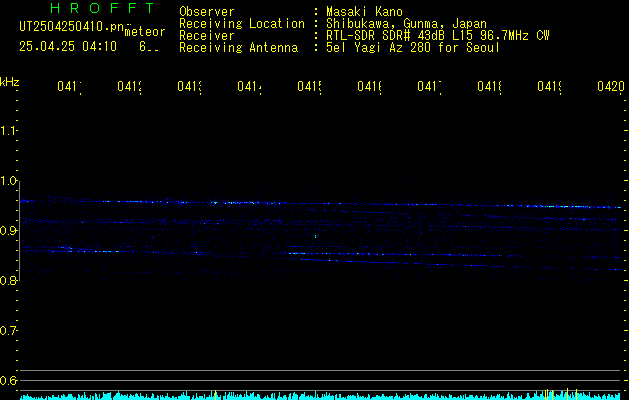Click the 0412 time marker
The height and width of the screenshot is (400, 629).
(x=130, y=87)
